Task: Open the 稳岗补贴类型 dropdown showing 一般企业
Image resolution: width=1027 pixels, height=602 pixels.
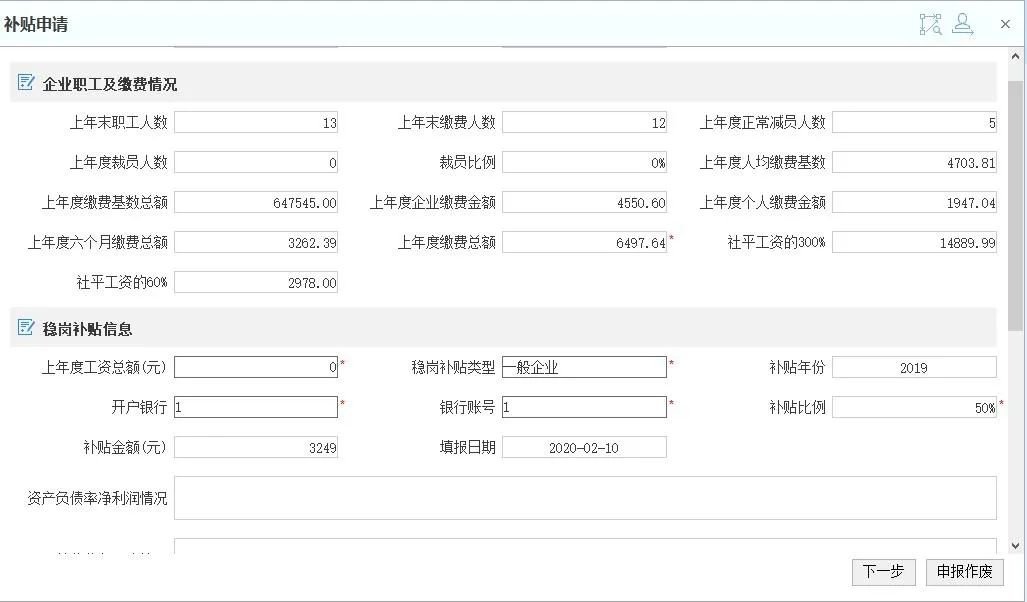Action: point(584,367)
